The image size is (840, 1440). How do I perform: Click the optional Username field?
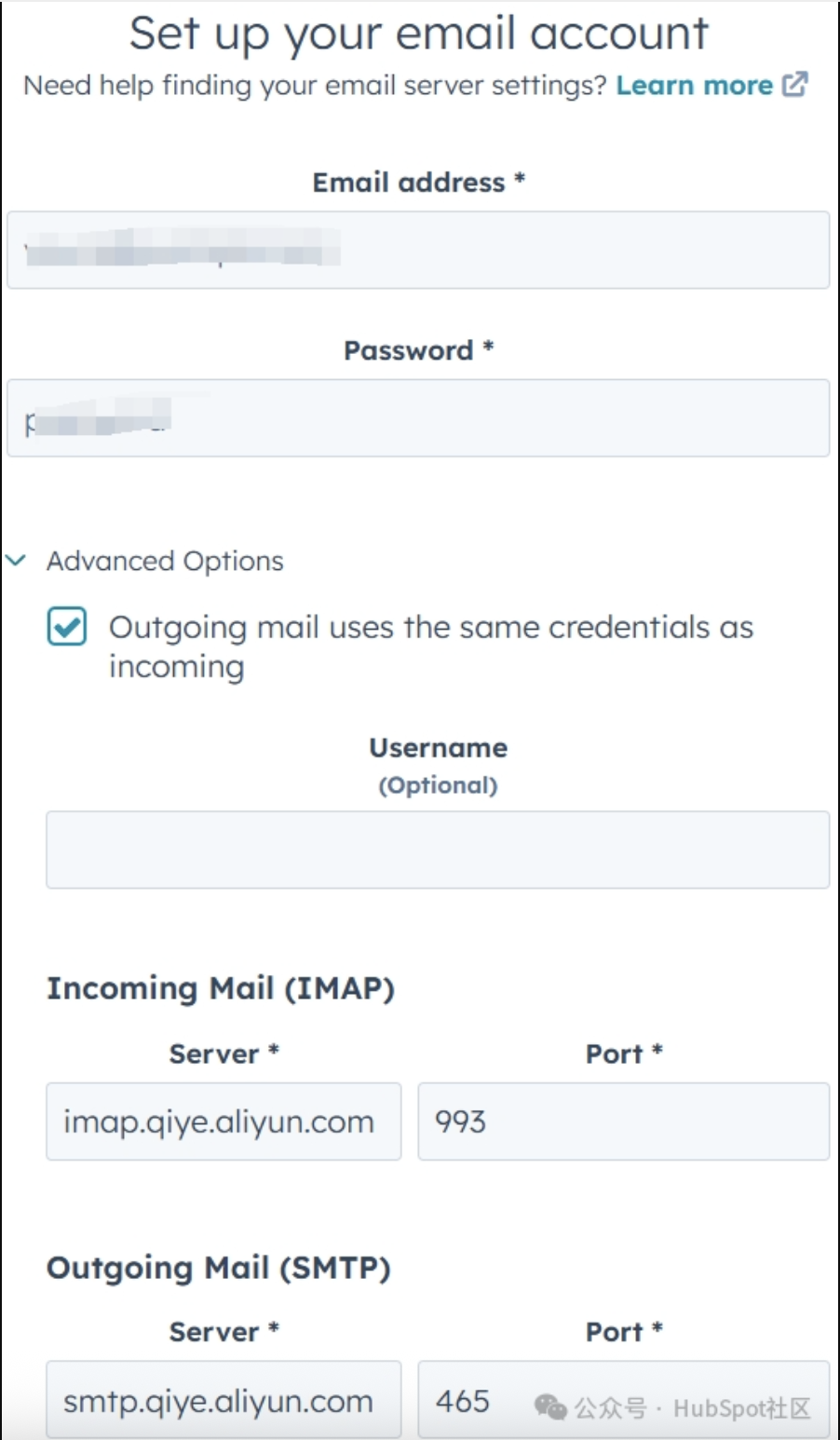[438, 849]
